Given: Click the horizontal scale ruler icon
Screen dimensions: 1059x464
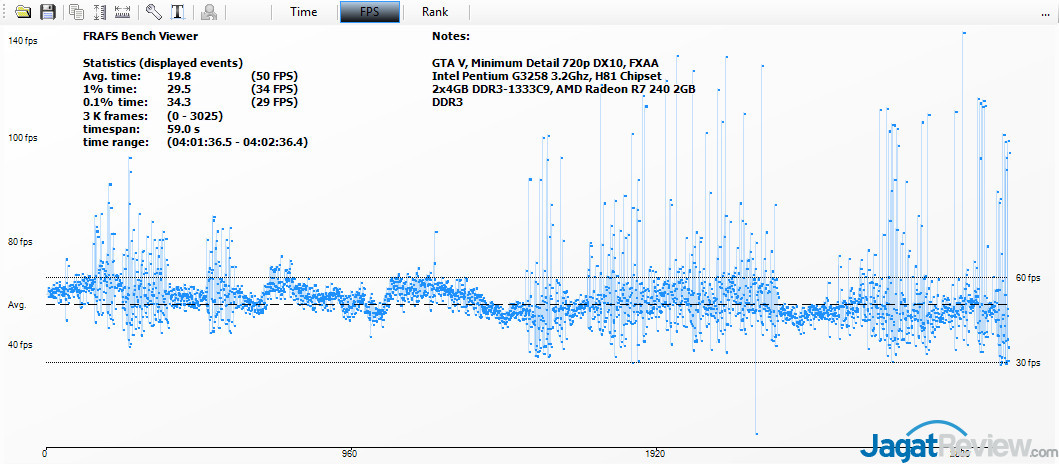Looking at the screenshot, I should pos(123,12).
